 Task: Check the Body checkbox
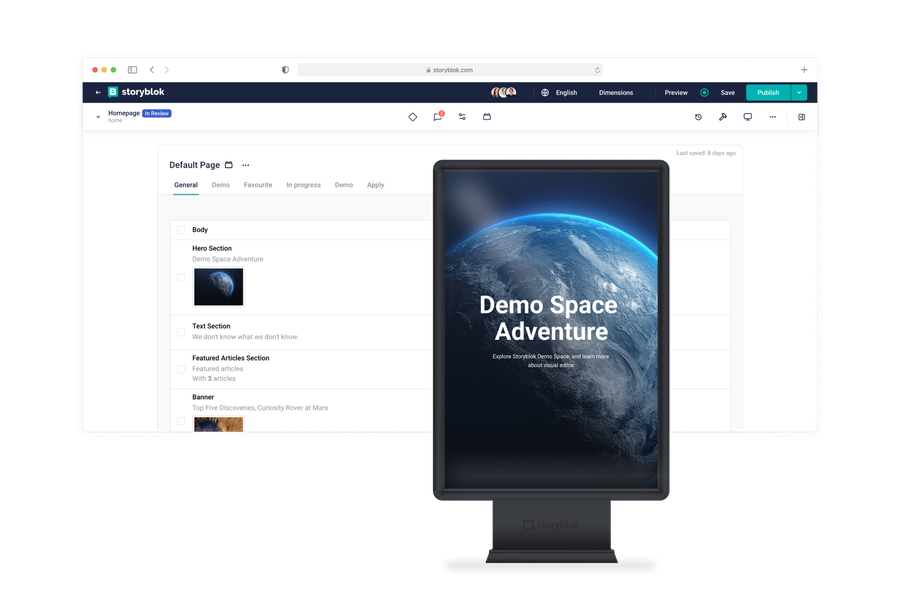pos(181,230)
